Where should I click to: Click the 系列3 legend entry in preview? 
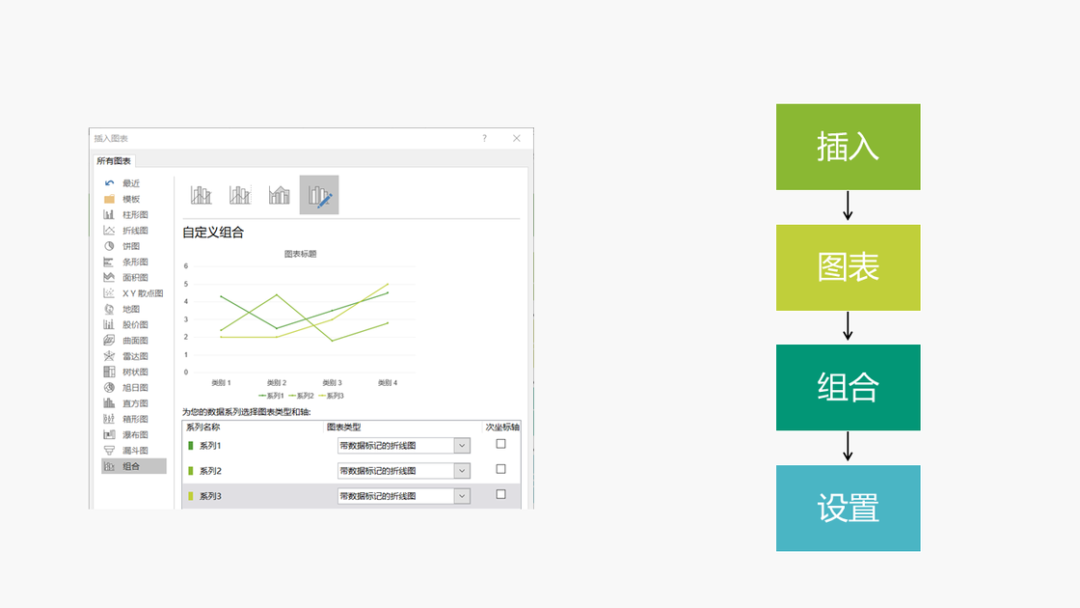331,396
